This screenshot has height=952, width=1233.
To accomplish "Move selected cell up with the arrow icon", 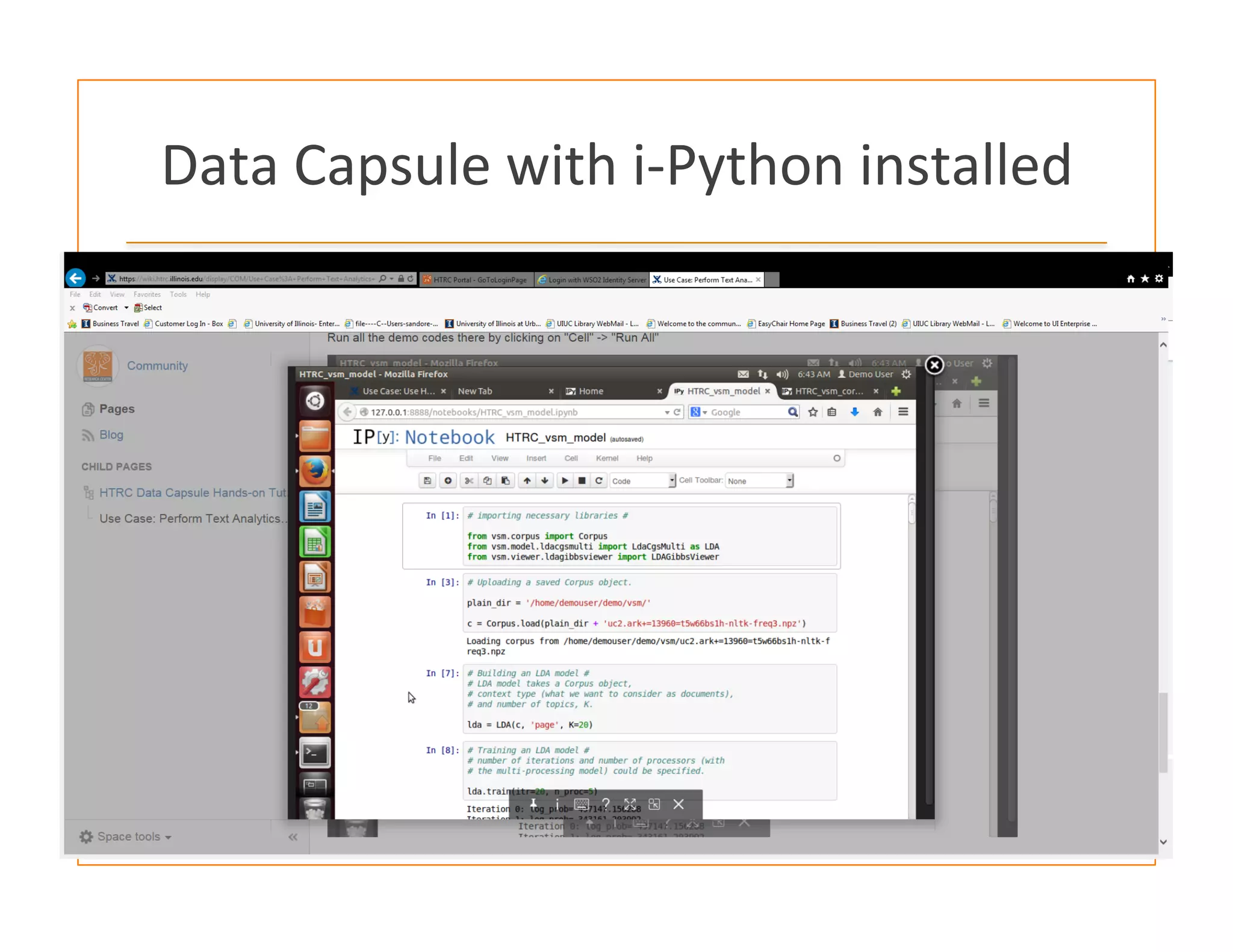I will [527, 481].
